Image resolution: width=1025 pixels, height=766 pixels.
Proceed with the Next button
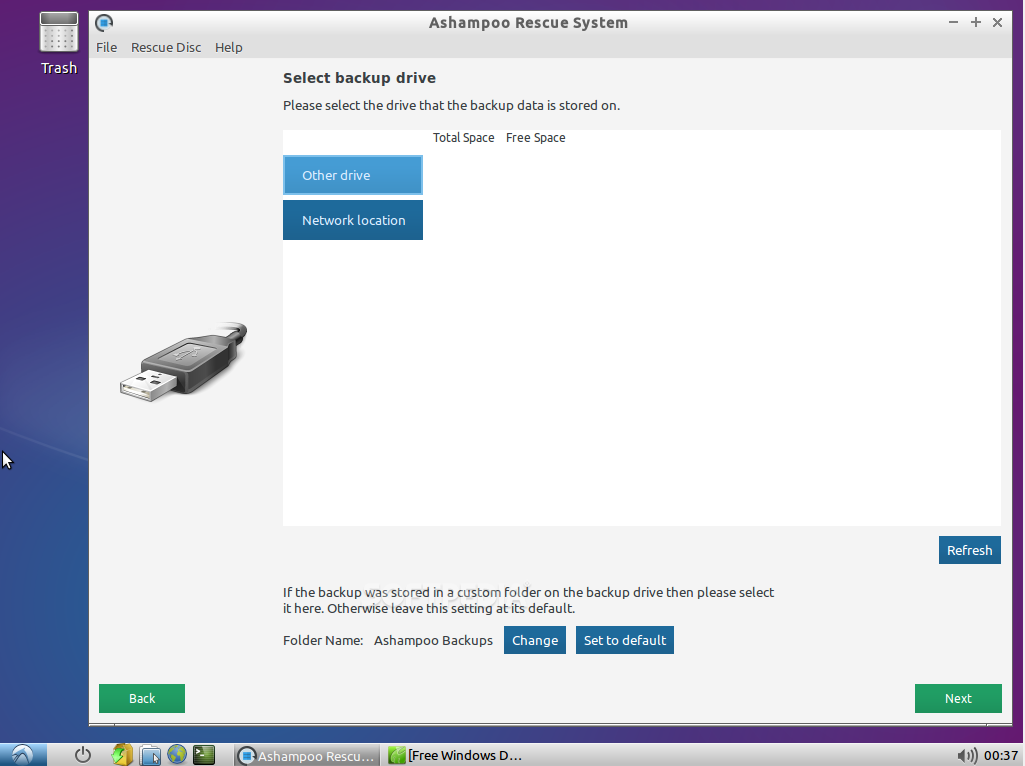[x=958, y=699]
